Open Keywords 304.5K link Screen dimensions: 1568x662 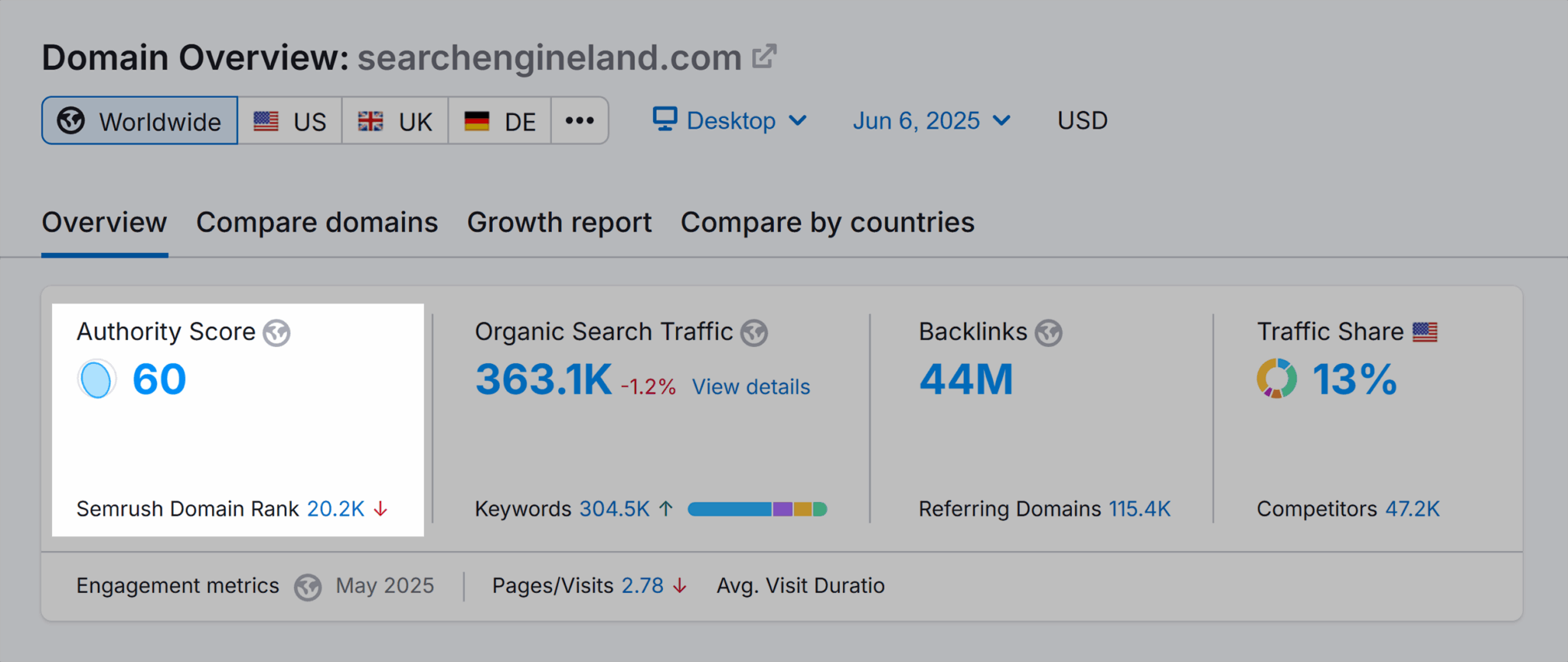point(614,509)
